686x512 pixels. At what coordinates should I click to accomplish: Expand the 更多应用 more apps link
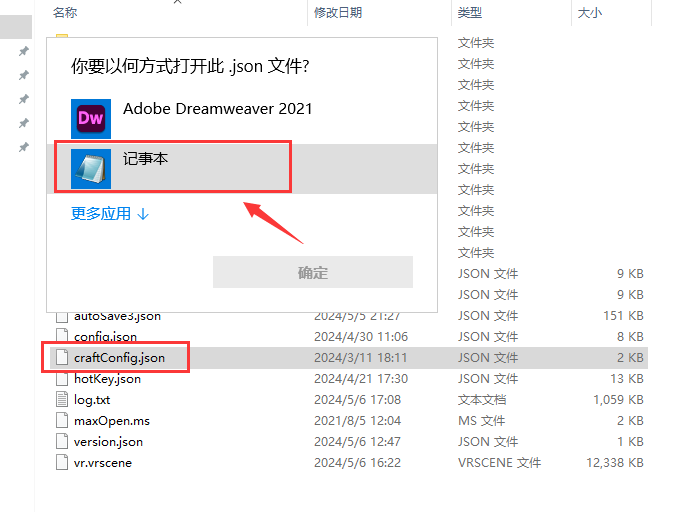110,214
